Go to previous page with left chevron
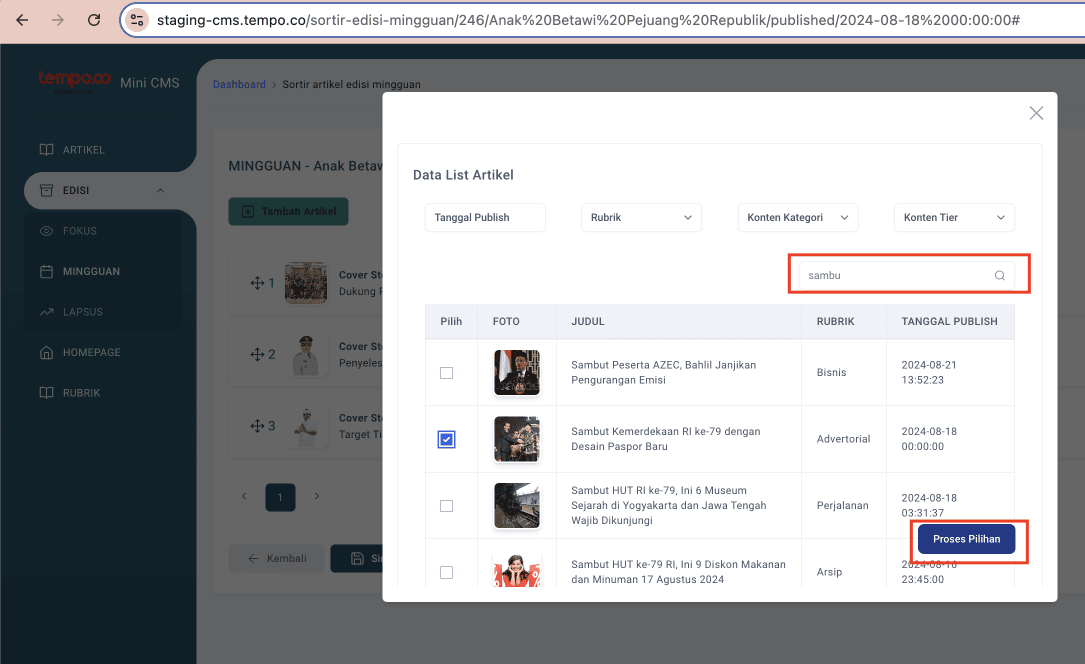The width and height of the screenshot is (1085, 664). [x=244, y=497]
